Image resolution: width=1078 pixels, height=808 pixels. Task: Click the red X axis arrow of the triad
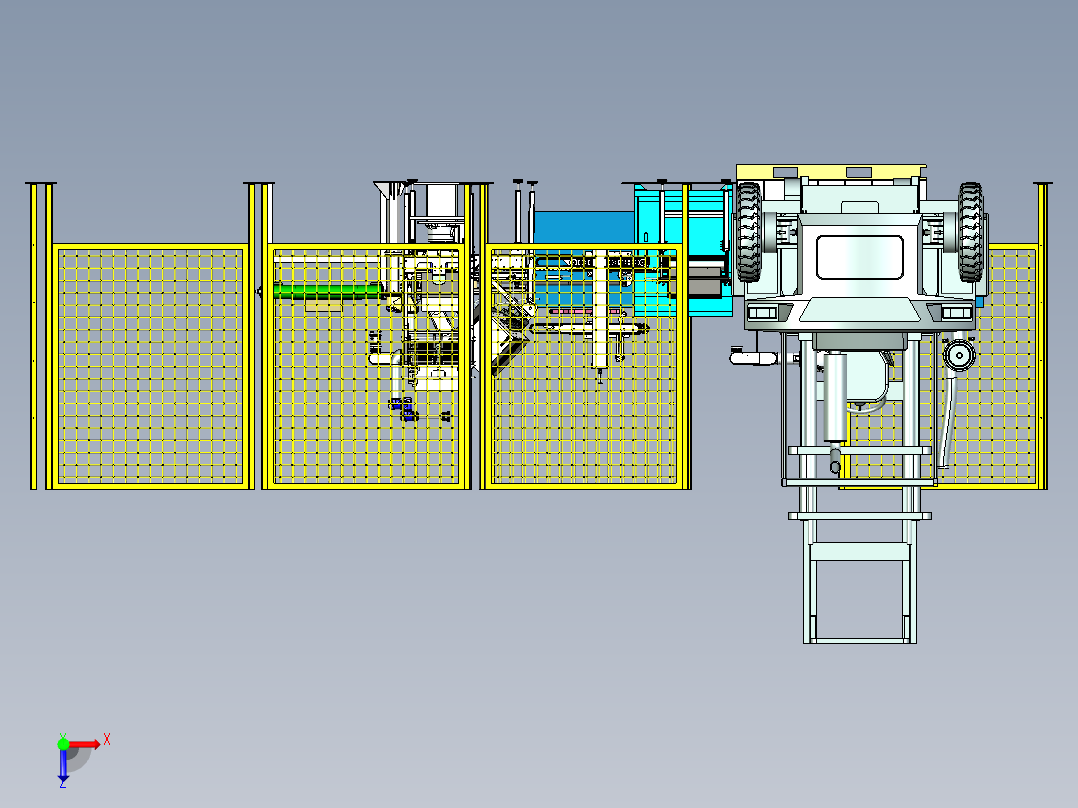[85, 744]
